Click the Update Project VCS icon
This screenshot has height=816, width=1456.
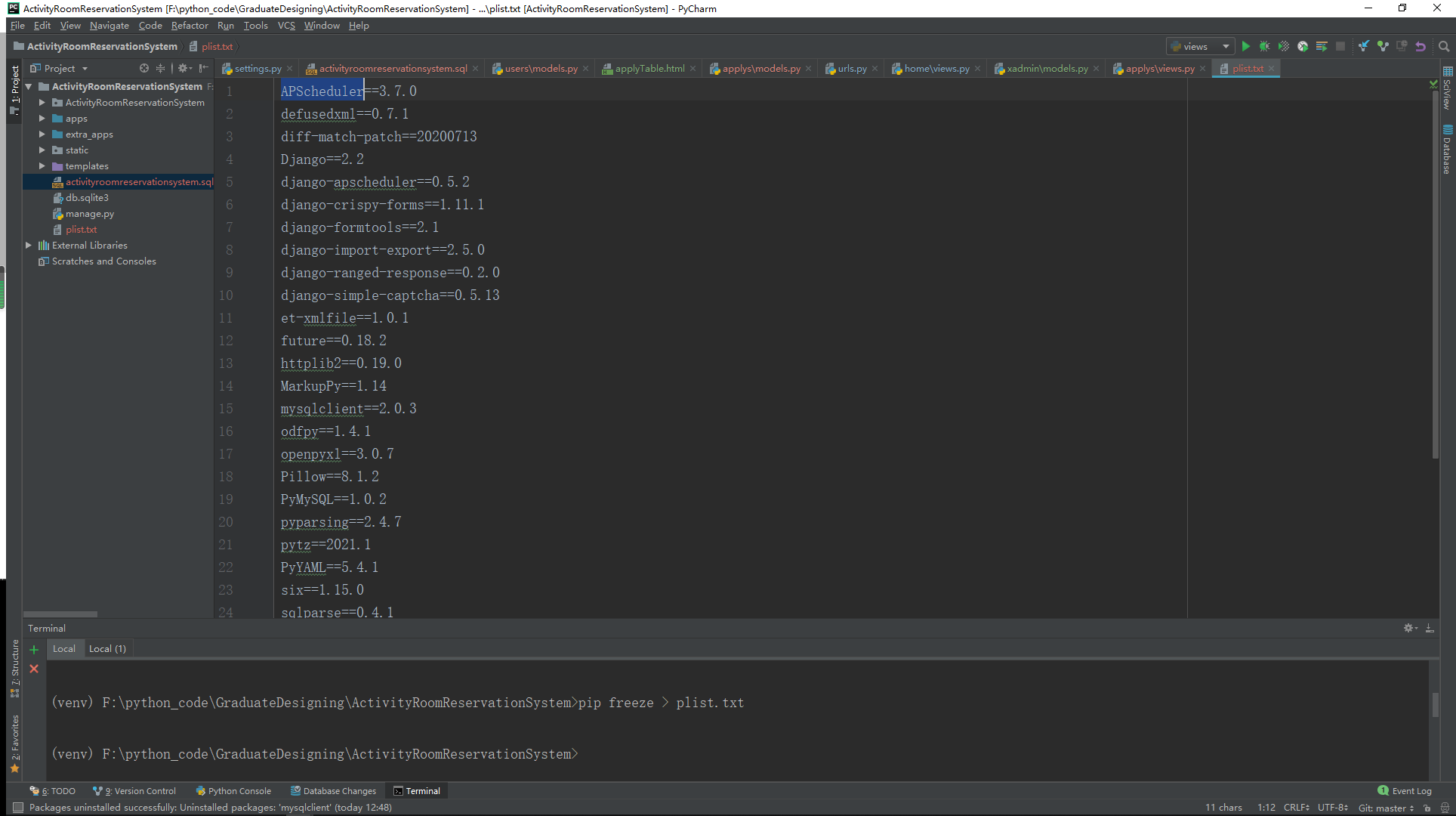pyautogui.click(x=1364, y=46)
